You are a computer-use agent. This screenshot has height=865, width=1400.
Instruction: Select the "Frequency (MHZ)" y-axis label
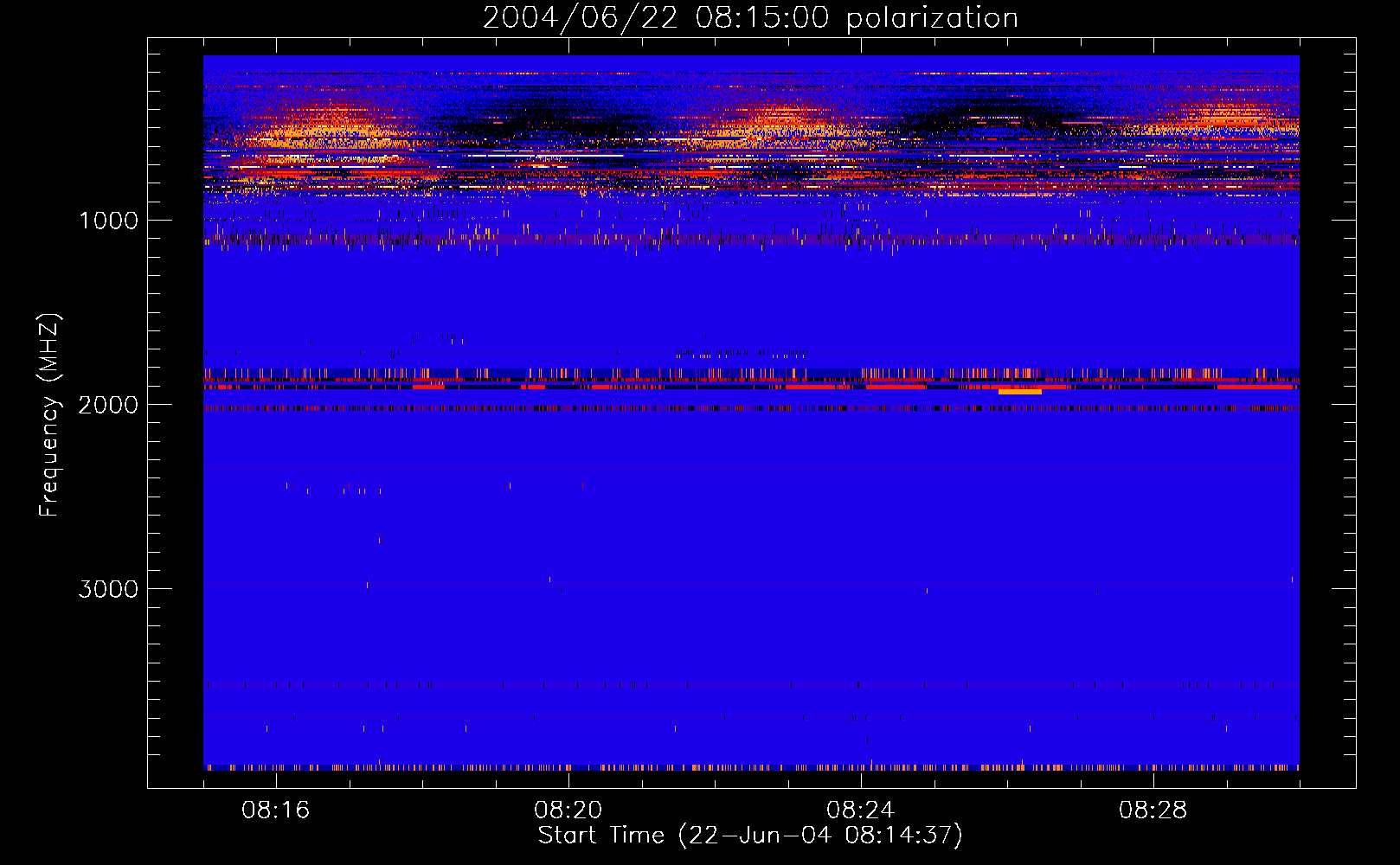click(x=49, y=415)
